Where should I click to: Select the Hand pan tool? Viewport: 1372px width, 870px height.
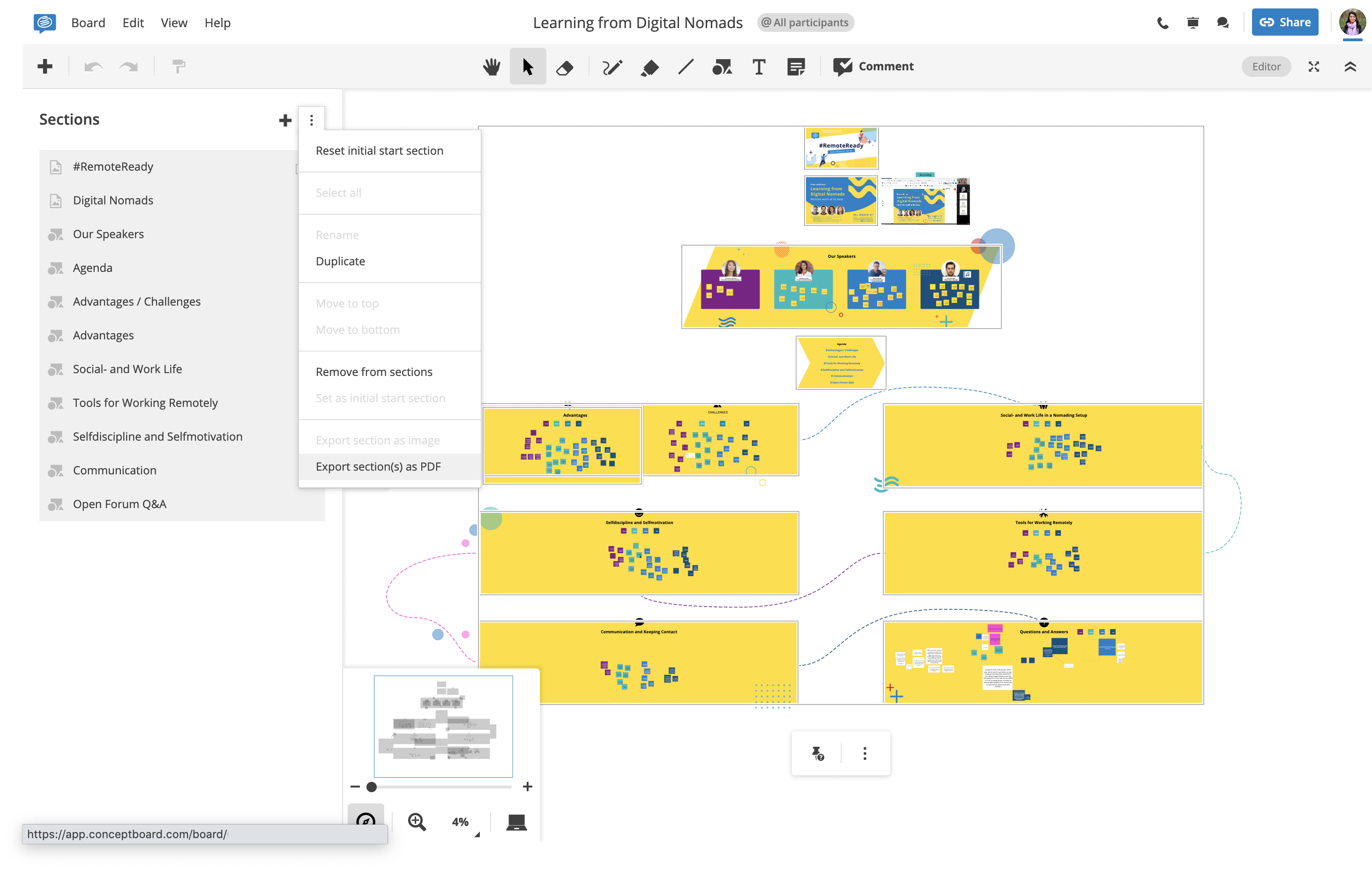[x=491, y=67]
